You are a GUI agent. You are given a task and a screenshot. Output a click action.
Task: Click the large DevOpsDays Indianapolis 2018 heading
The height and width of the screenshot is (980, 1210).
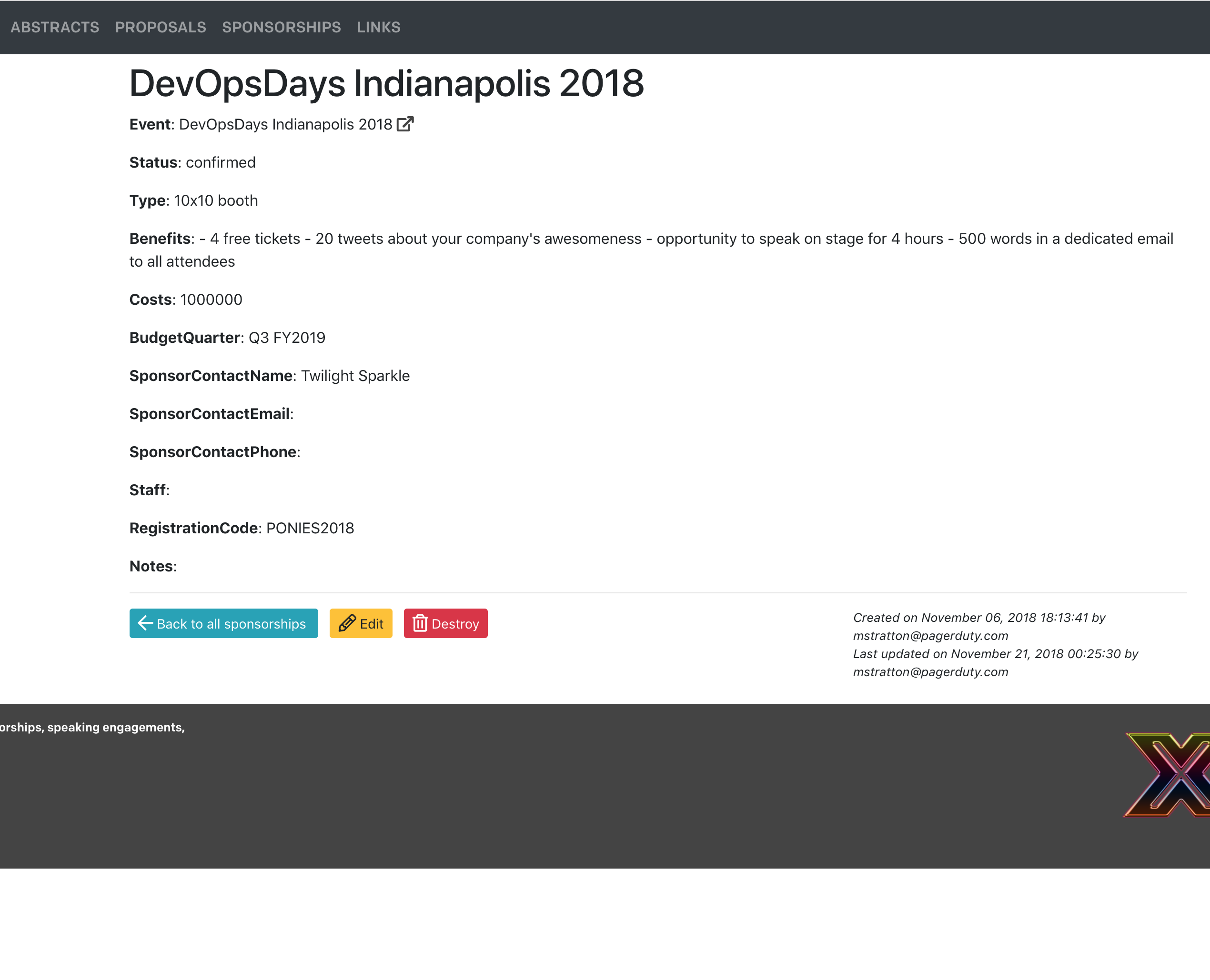[386, 83]
